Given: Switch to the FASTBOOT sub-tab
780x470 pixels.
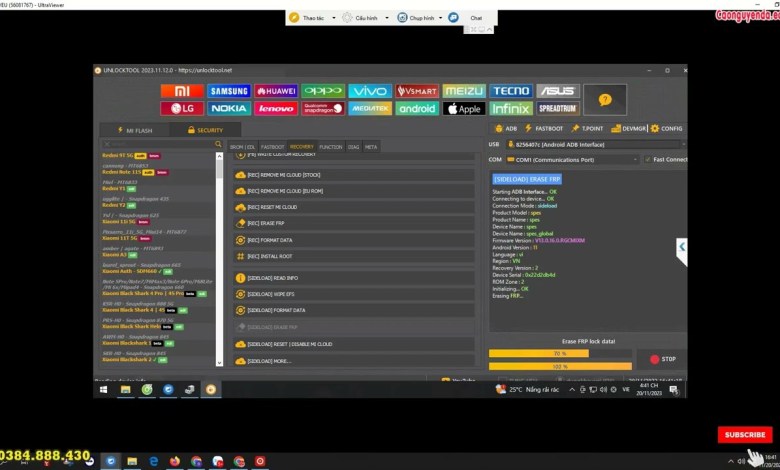Looking at the screenshot, I should click(273, 147).
